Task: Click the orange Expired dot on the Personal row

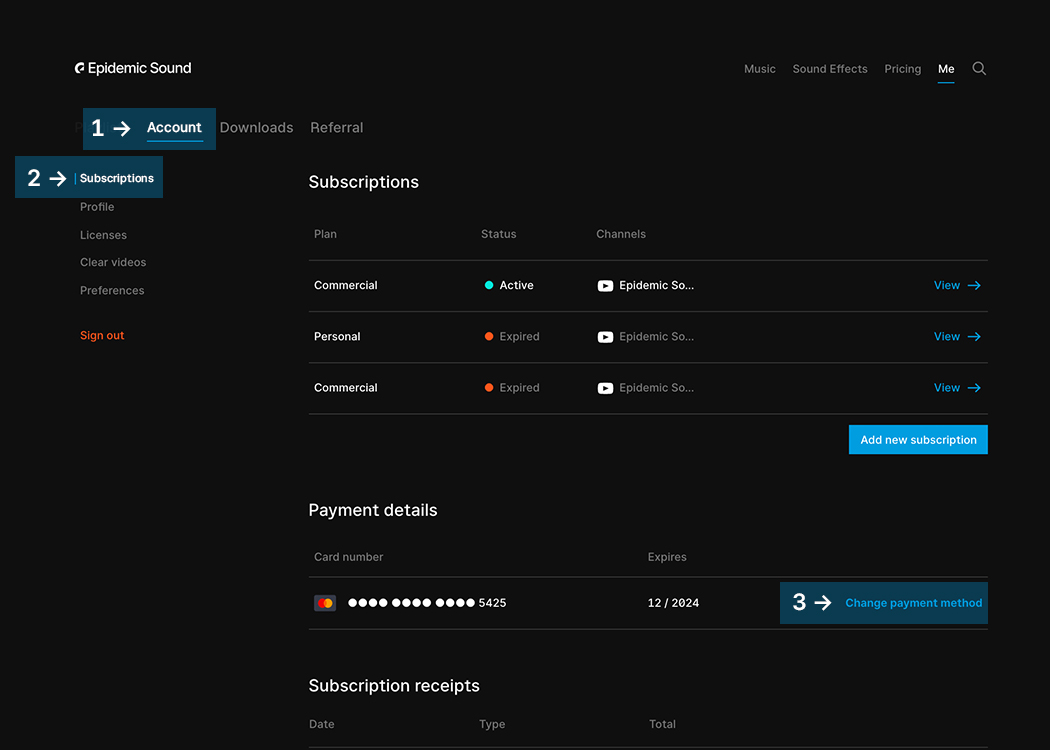Action: click(x=488, y=336)
